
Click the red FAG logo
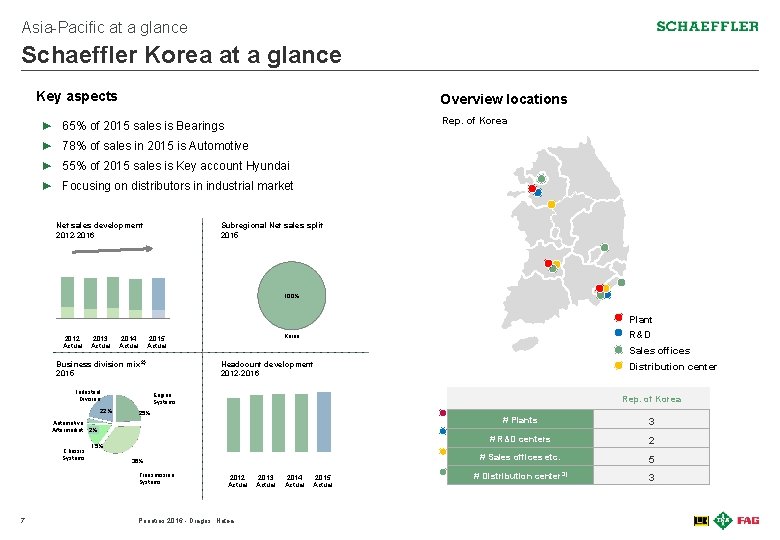748,521
